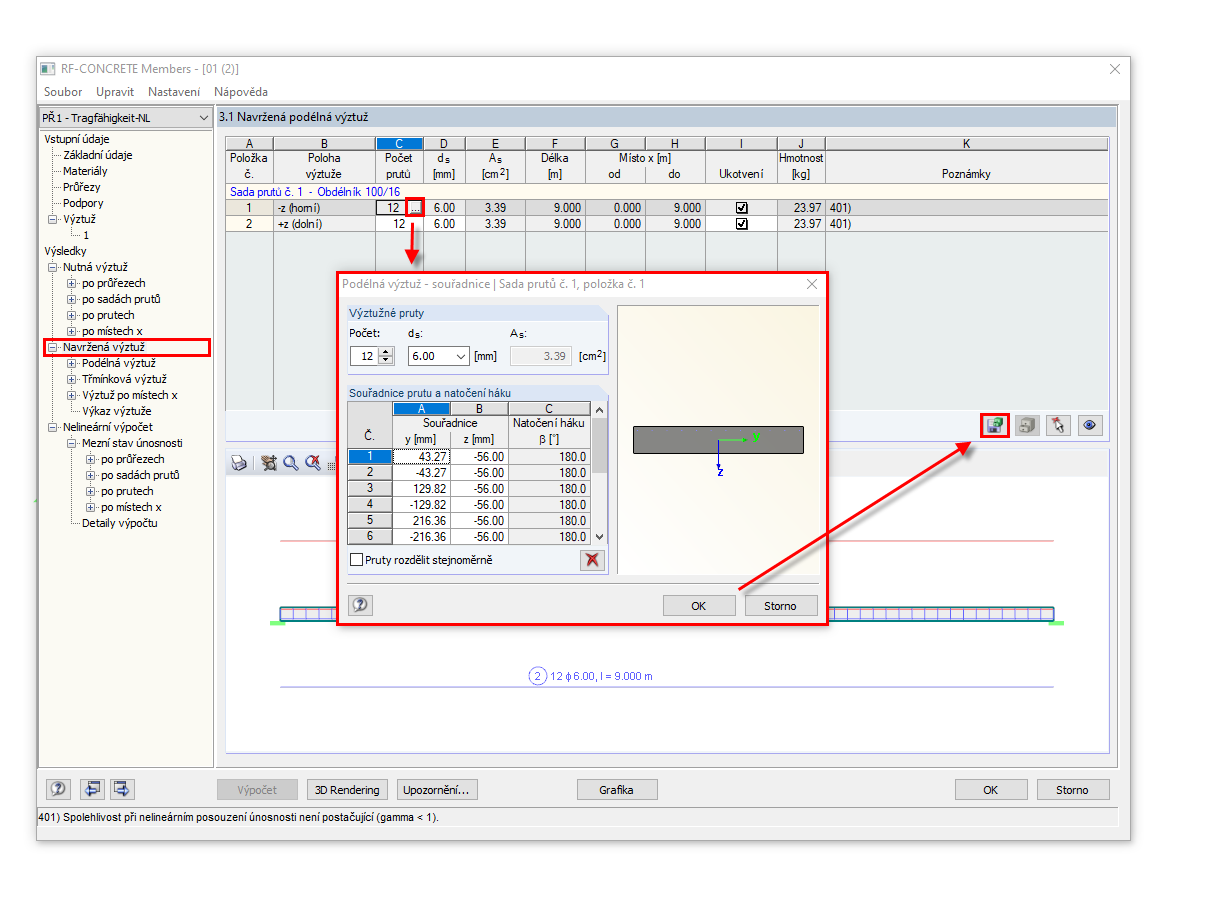This screenshot has height=916, width=1221.
Task: Click the print graphic icon
Action: coord(239,463)
